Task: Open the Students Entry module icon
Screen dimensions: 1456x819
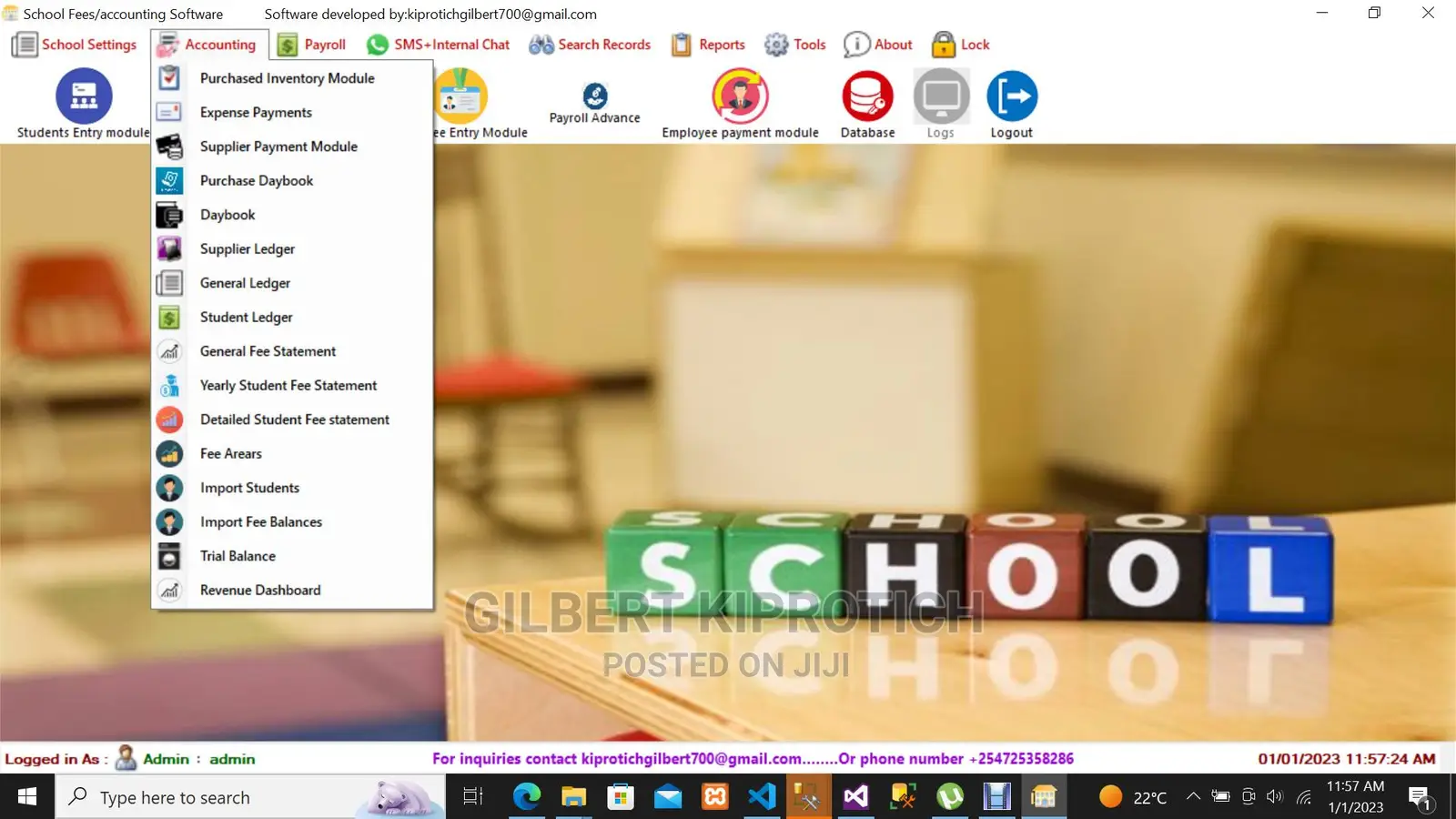Action: tap(84, 96)
